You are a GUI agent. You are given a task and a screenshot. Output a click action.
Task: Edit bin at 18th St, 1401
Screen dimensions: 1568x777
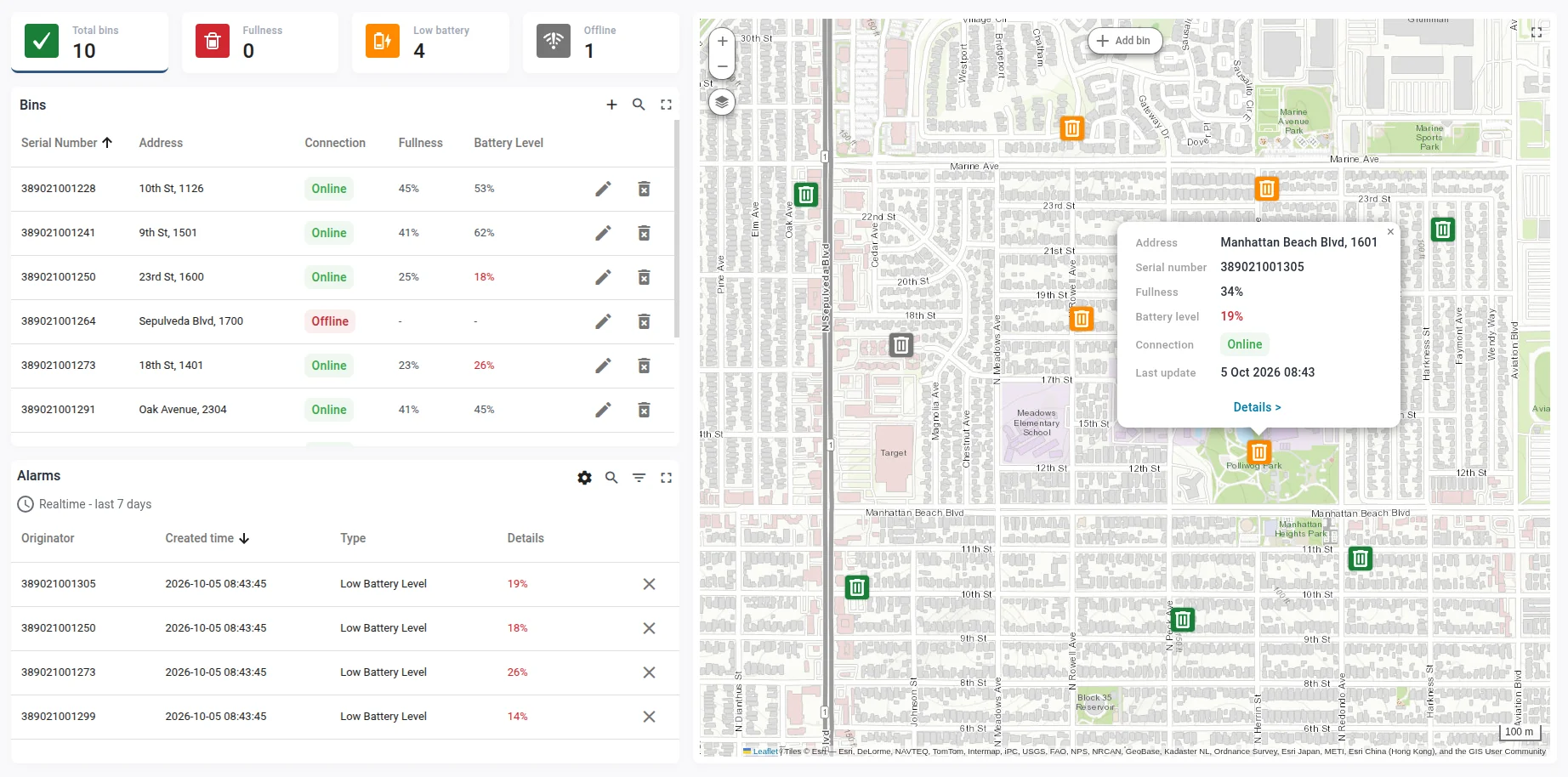coord(603,366)
